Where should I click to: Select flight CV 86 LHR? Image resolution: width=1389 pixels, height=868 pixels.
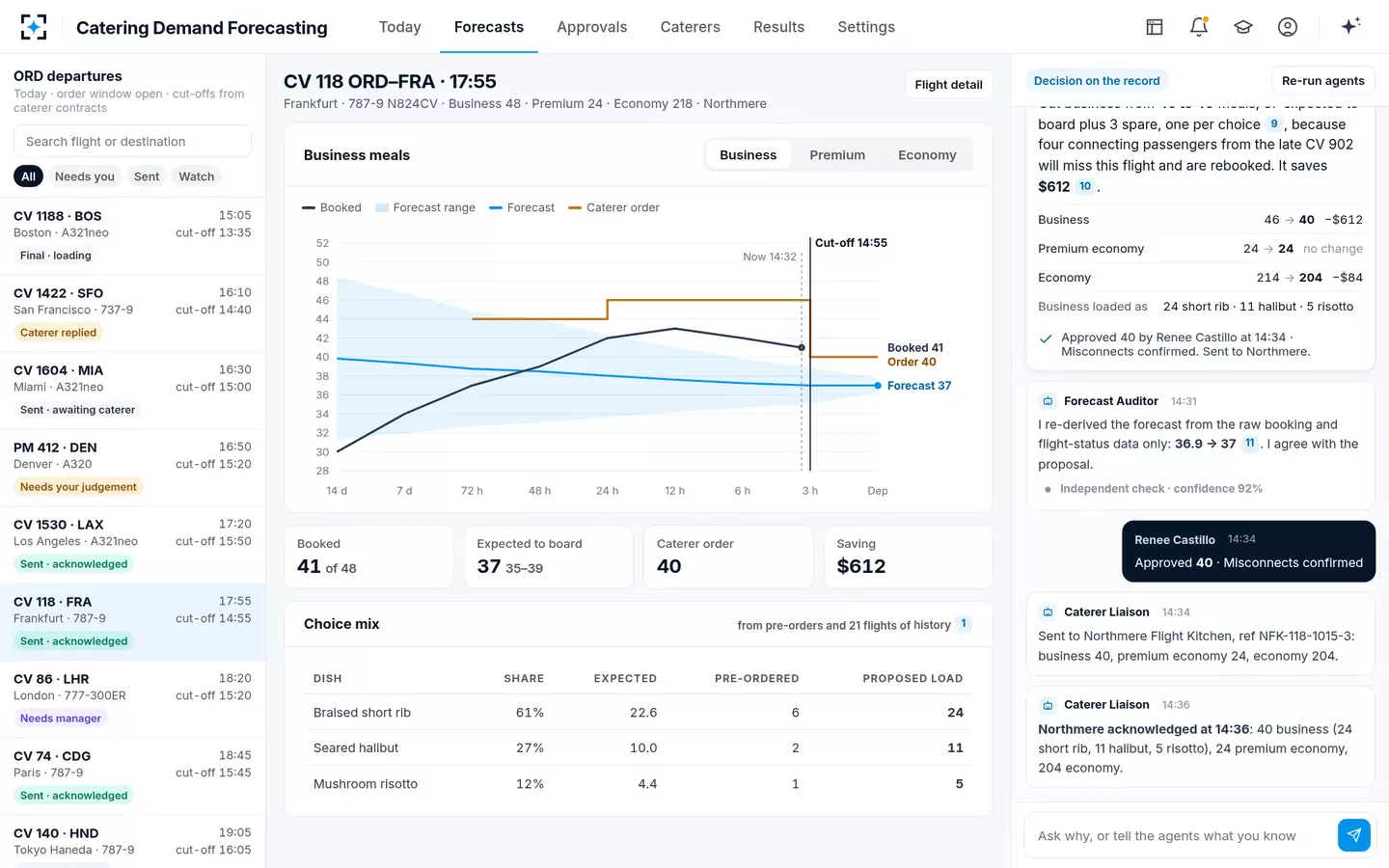[132, 699]
